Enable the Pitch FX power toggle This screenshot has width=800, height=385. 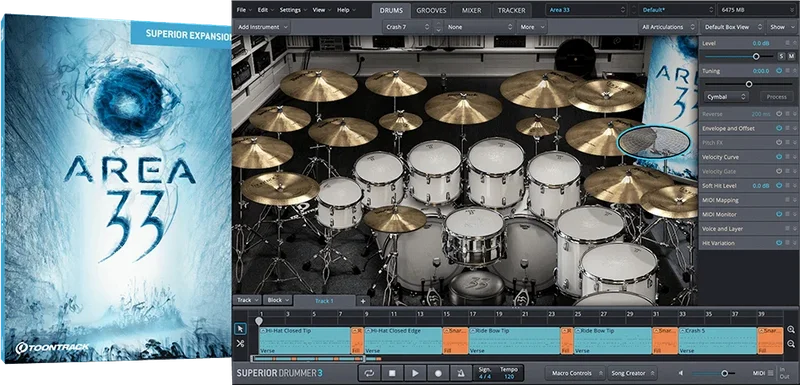pos(779,143)
